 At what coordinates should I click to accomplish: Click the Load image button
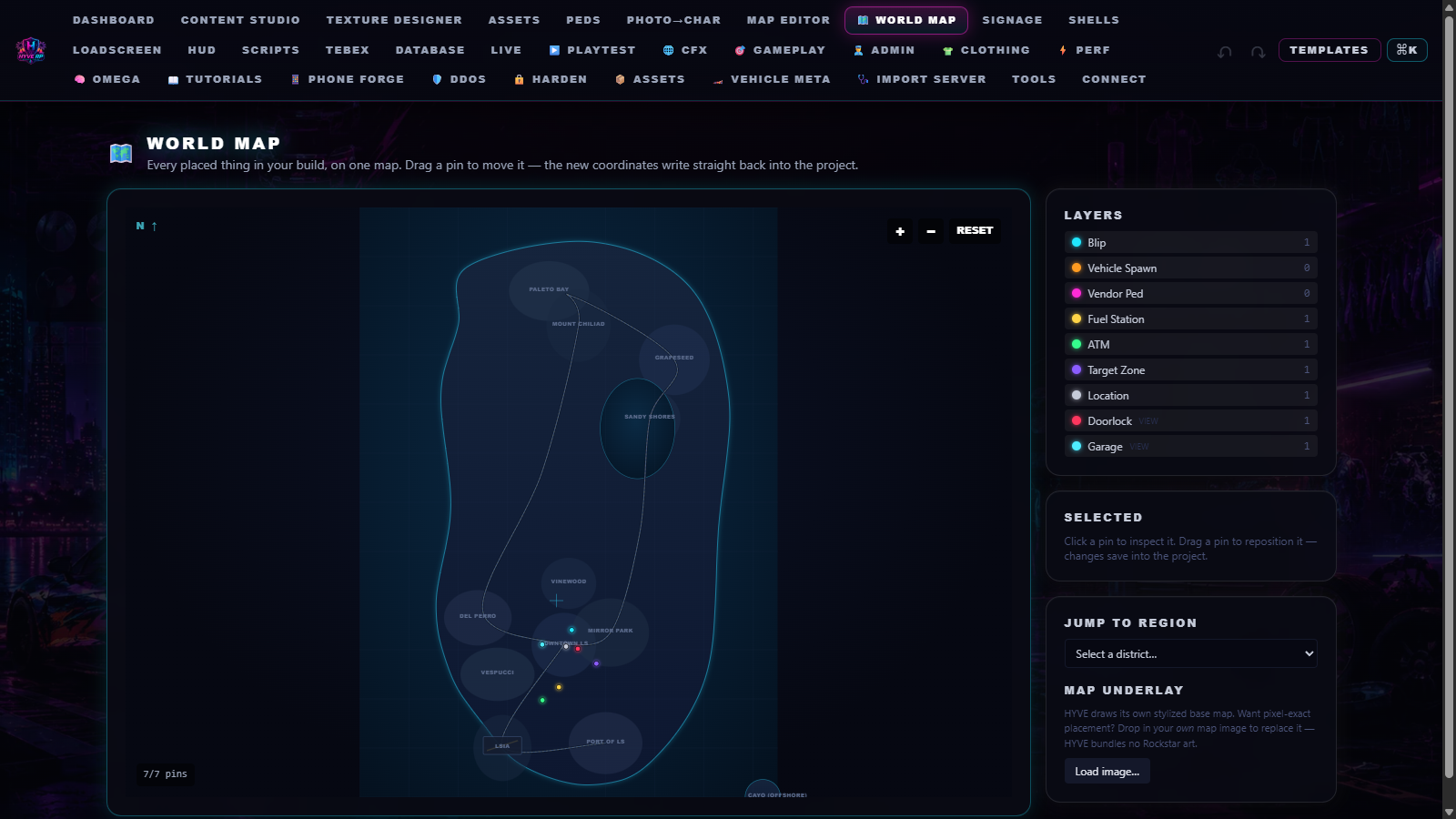tap(1107, 772)
